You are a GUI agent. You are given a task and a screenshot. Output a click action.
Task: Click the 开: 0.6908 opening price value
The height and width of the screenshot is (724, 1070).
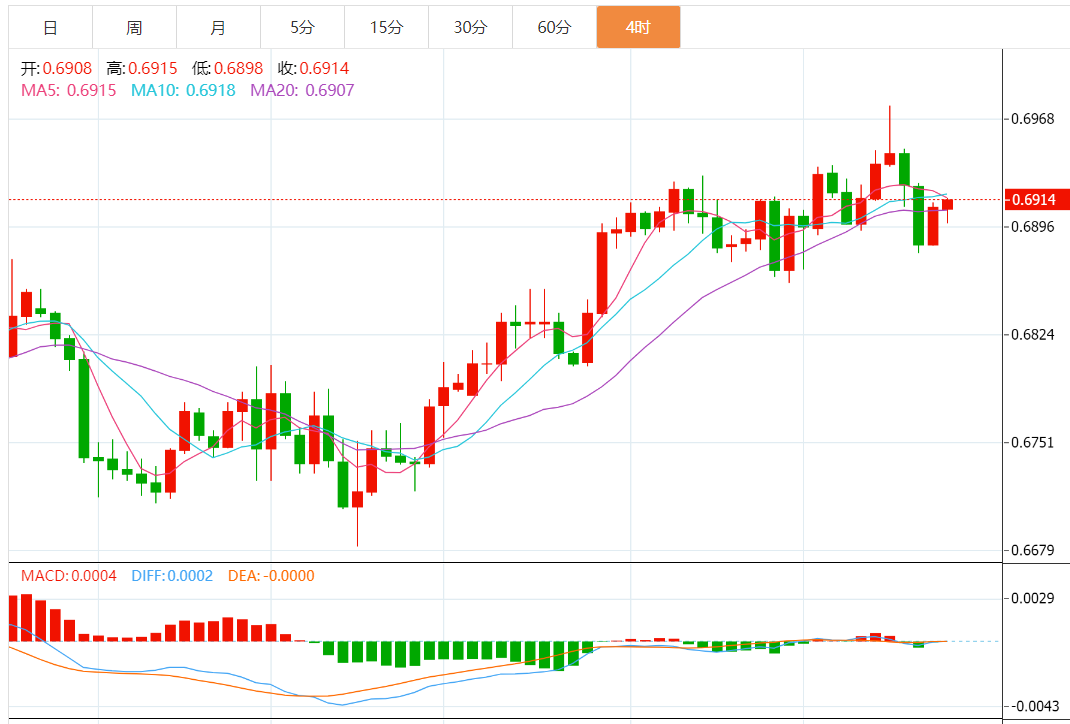[57, 69]
